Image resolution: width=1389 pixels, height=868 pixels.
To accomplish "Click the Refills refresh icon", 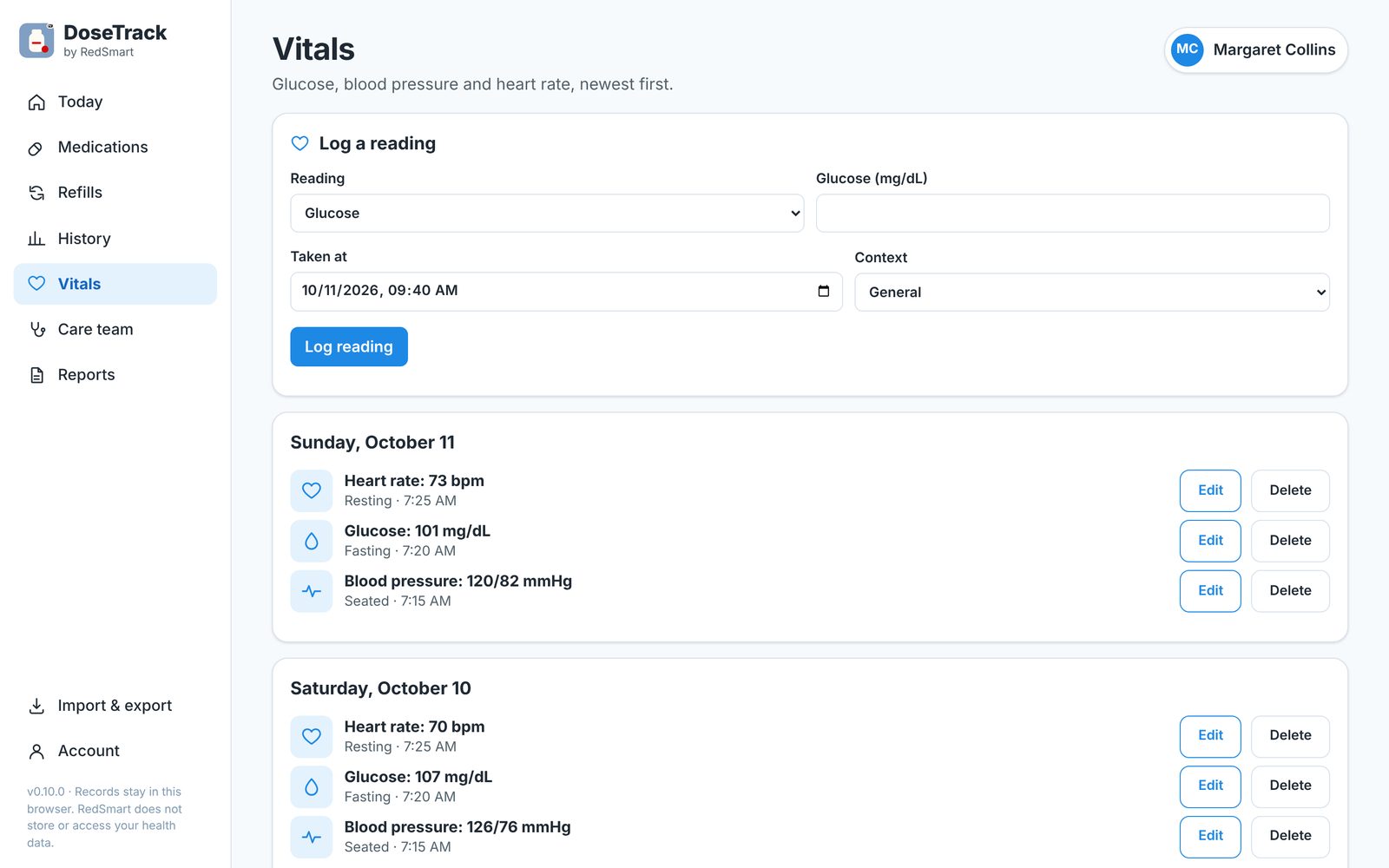I will click(36, 193).
